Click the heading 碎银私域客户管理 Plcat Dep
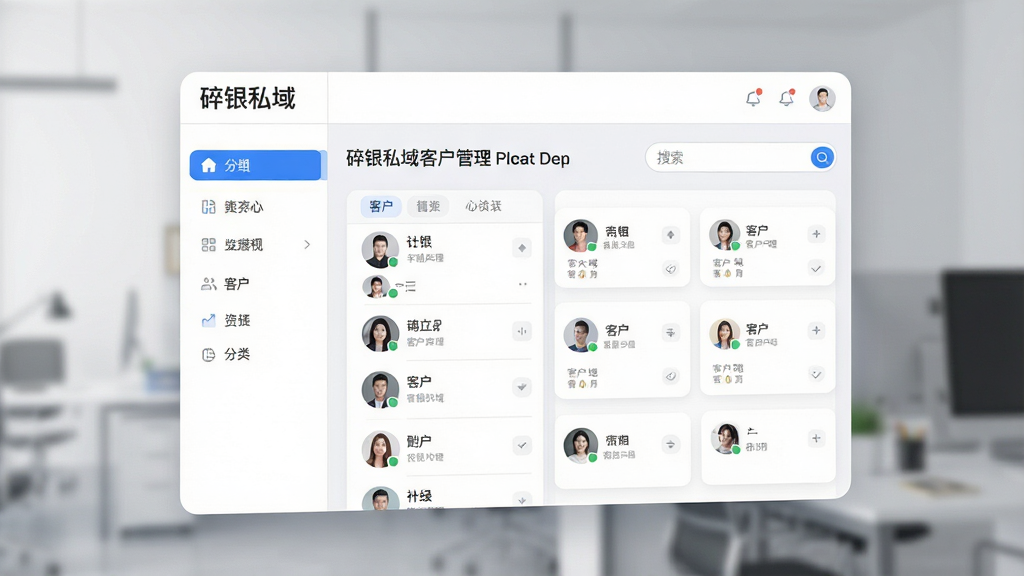The height and width of the screenshot is (576, 1024). [458, 158]
